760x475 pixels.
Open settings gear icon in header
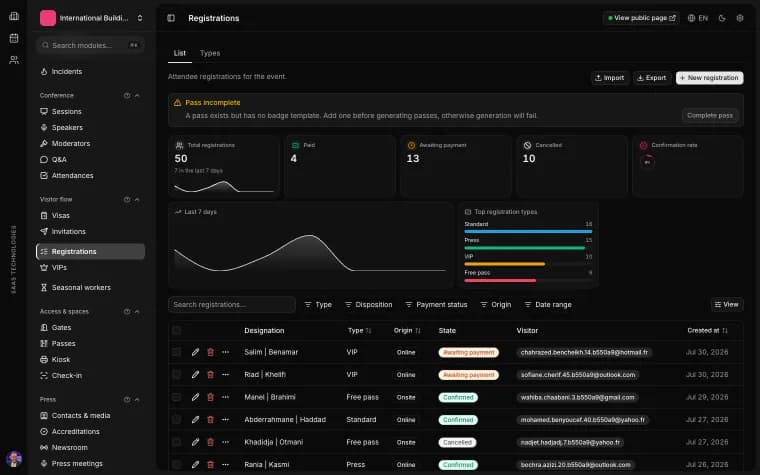[x=740, y=18]
